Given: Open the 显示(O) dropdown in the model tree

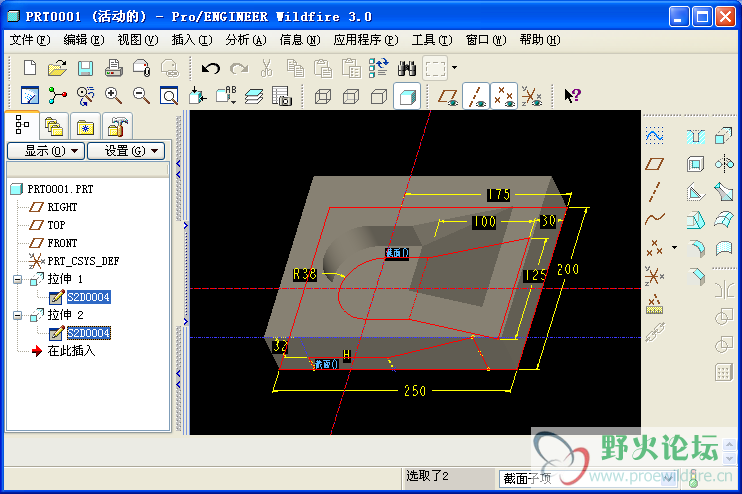Looking at the screenshot, I should click(46, 151).
